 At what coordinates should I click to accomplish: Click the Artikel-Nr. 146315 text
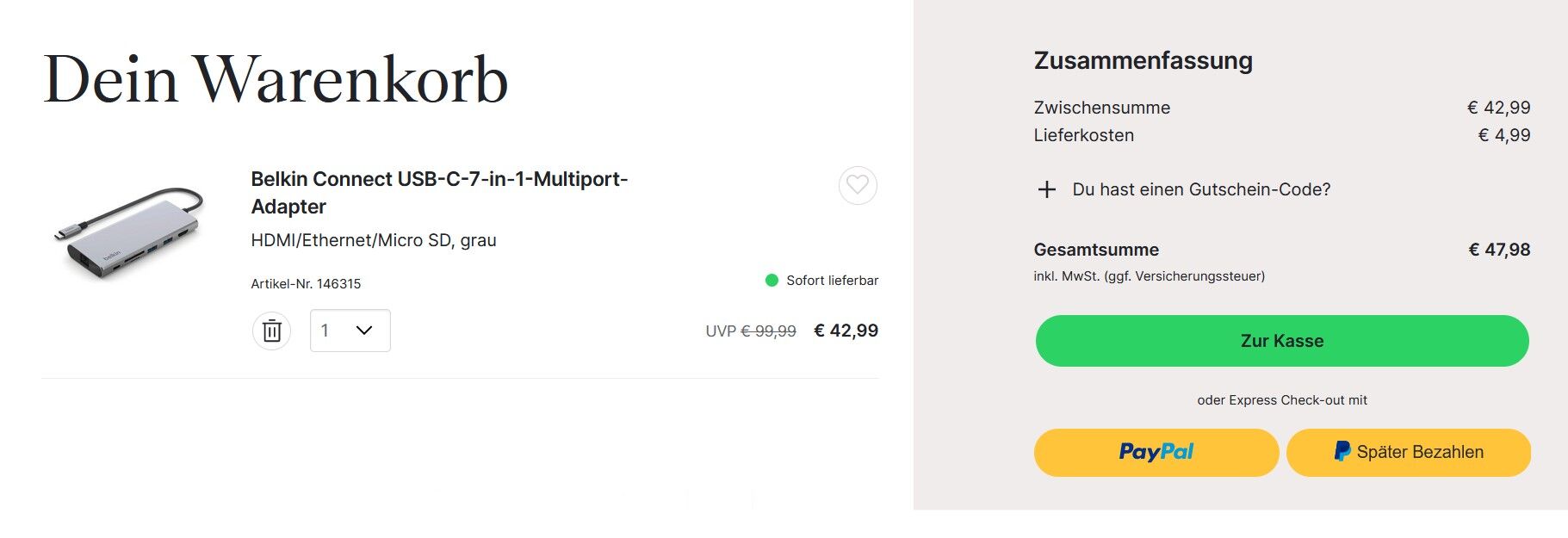[306, 284]
